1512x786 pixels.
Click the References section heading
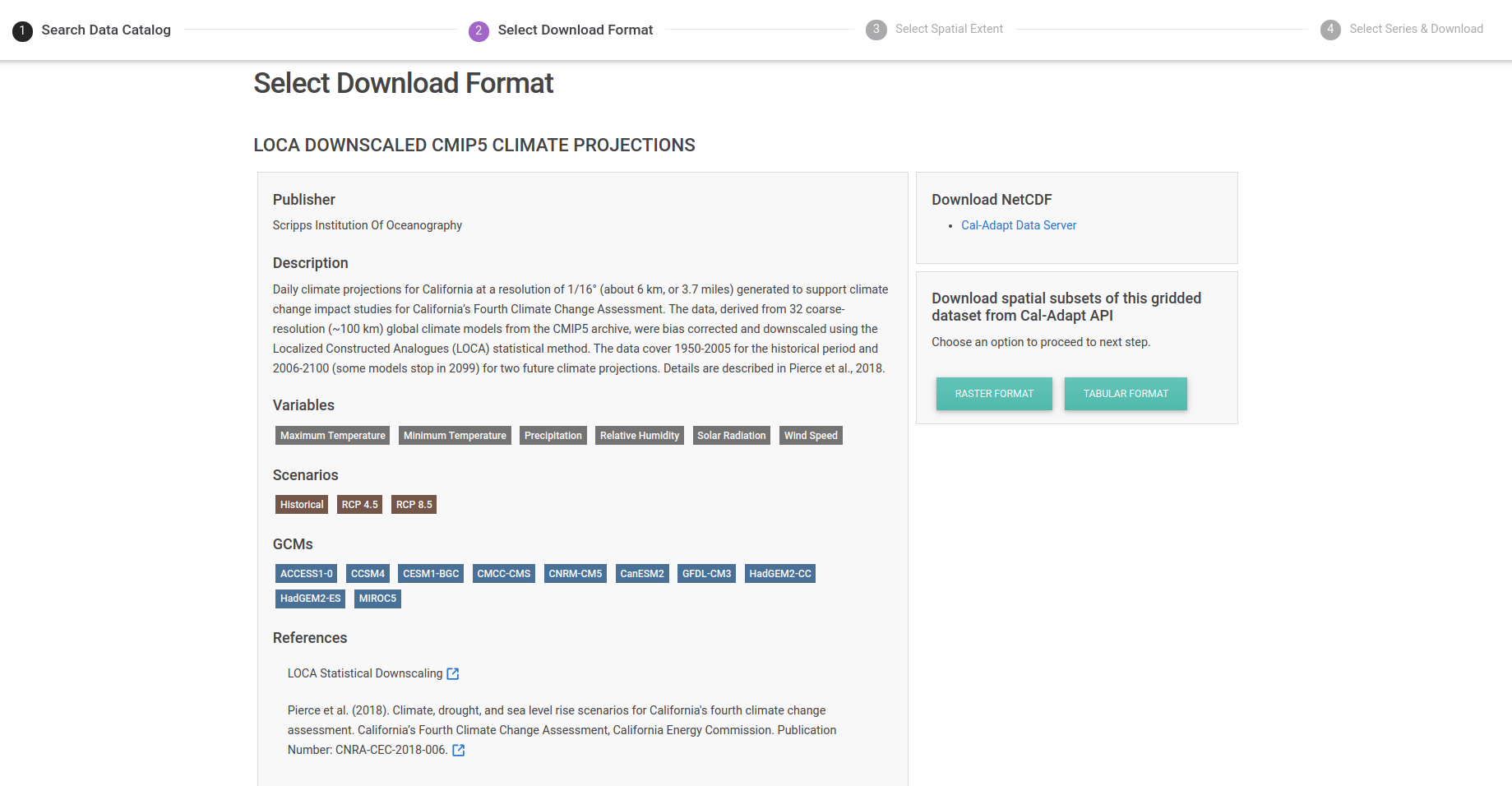tap(310, 638)
